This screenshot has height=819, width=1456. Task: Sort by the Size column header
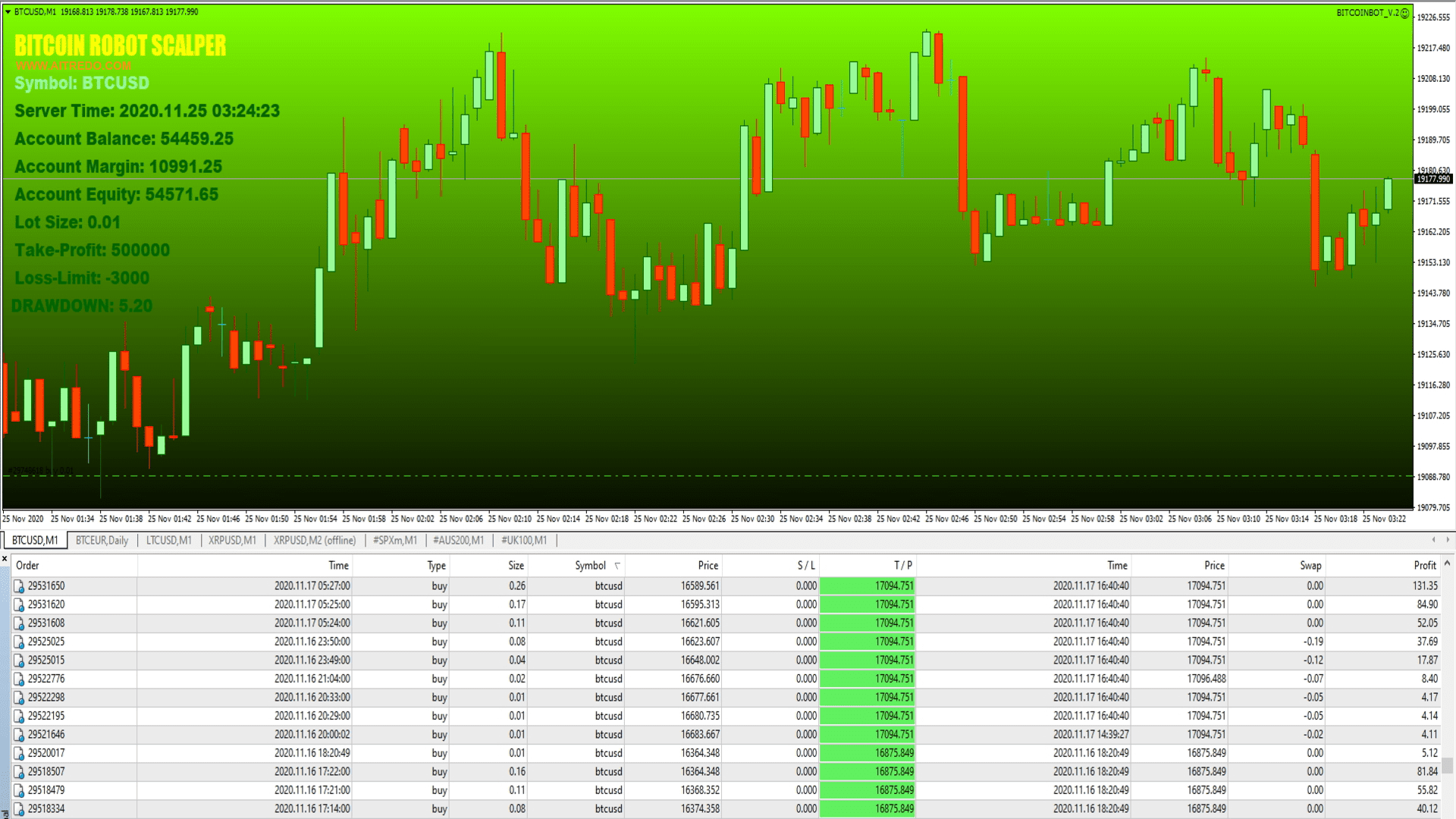pyautogui.click(x=488, y=566)
